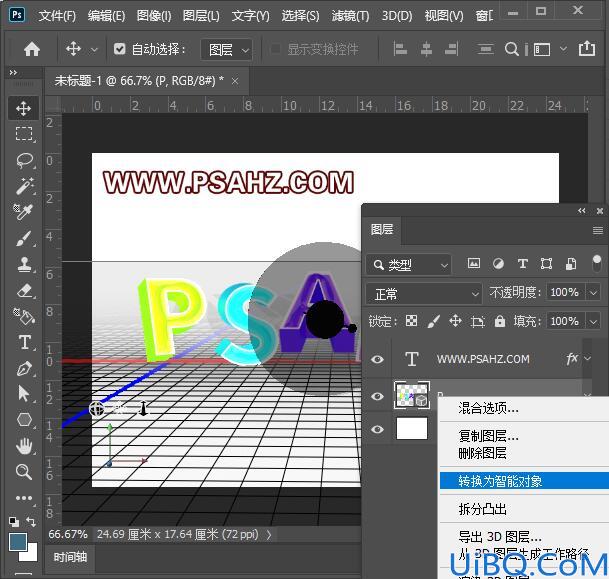
Task: Click the align left edges icon
Action: coord(400,49)
